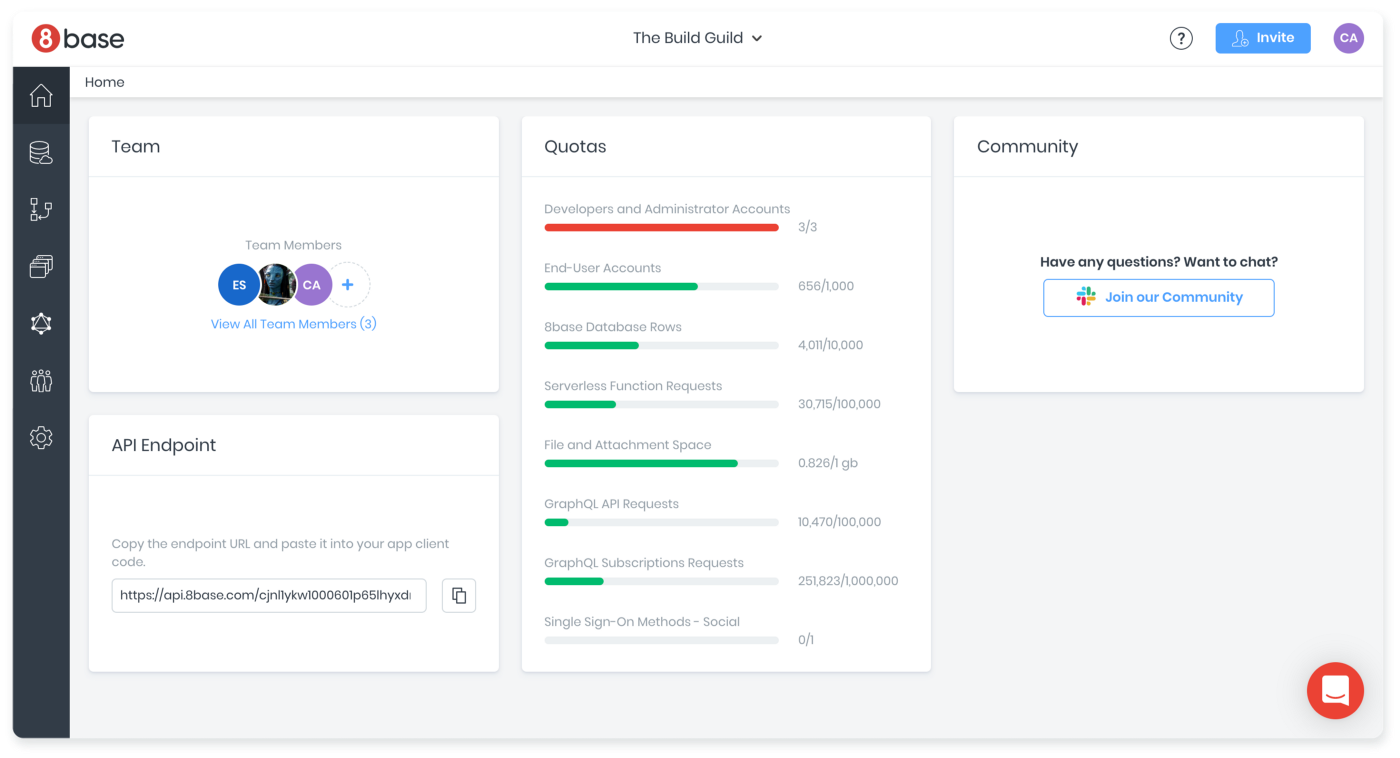Click 8base Database Rows progress bar

(x=661, y=346)
